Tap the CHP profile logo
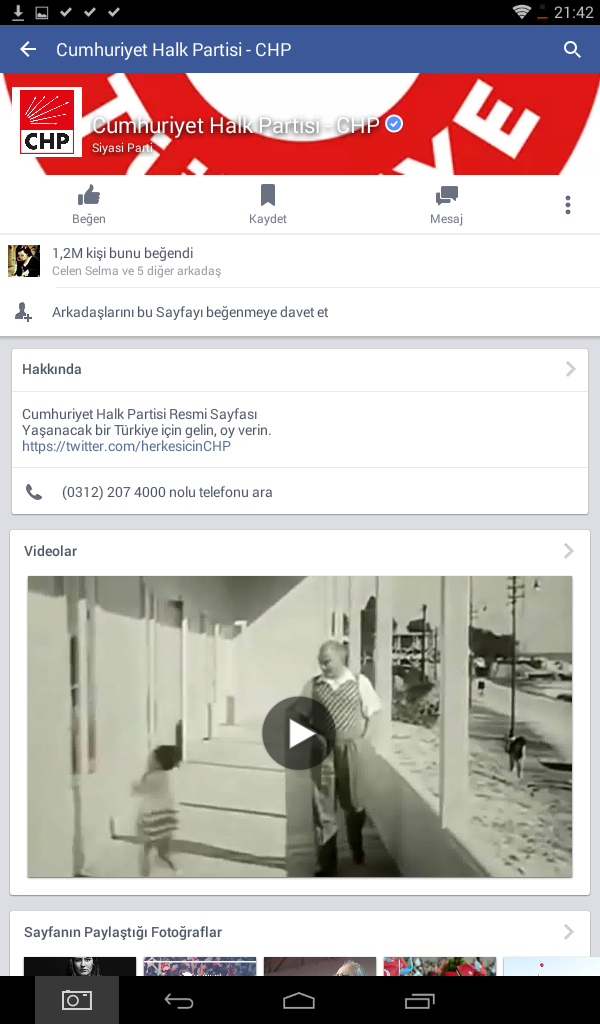Image resolution: width=600 pixels, height=1024 pixels. point(47,122)
